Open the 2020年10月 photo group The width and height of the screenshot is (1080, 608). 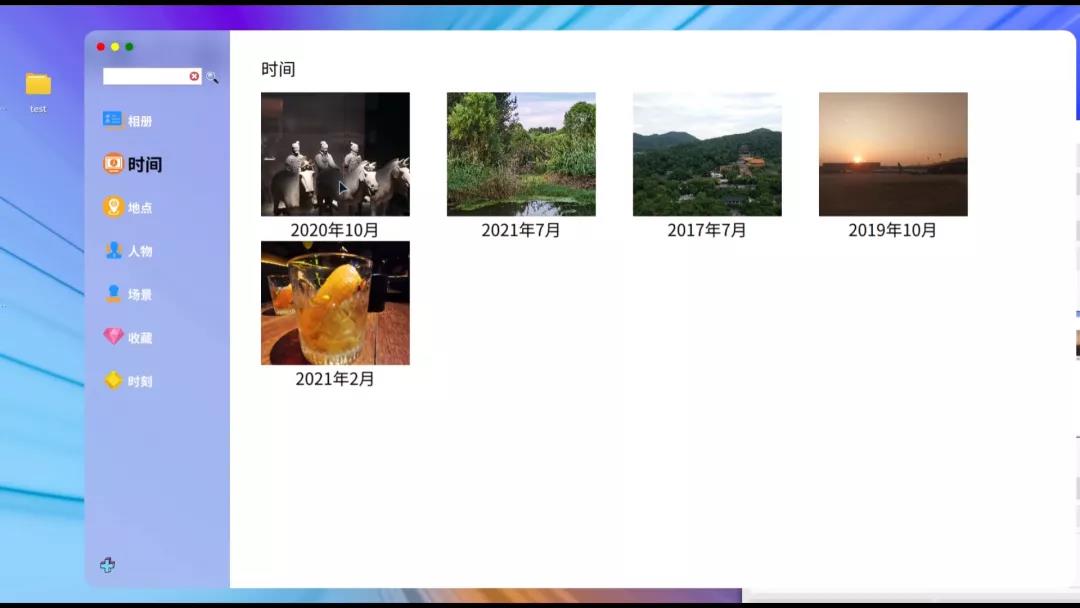335,154
